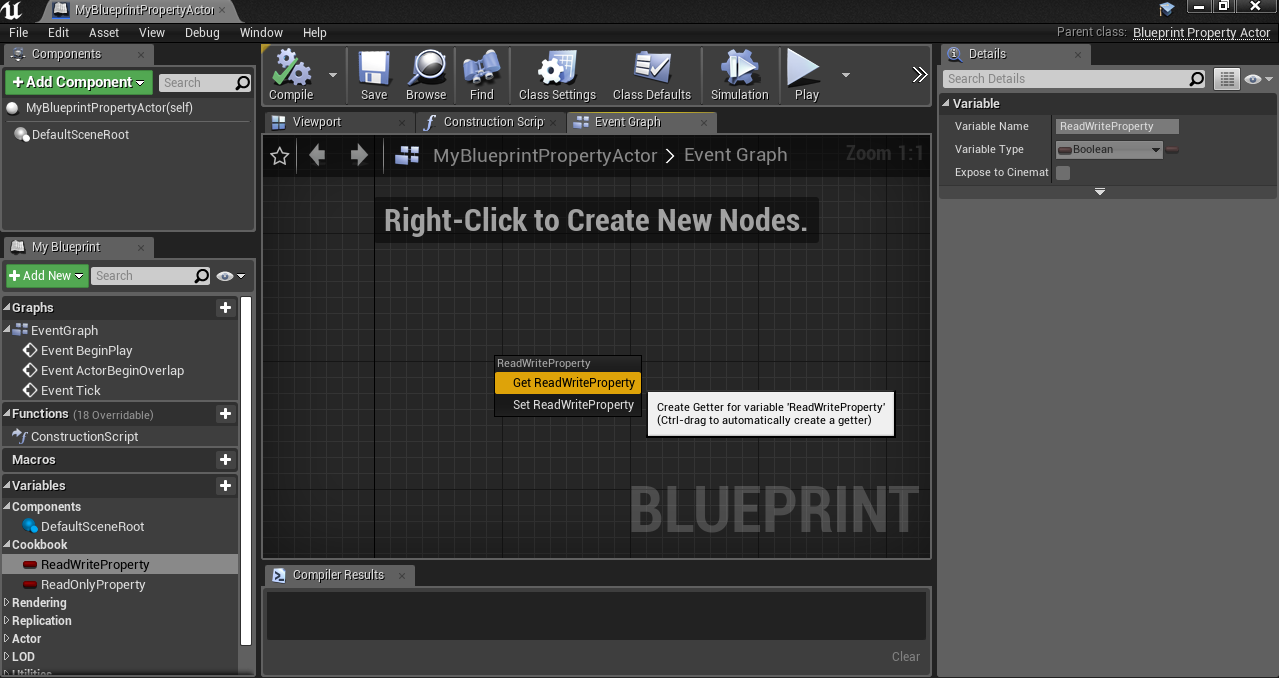Open Compile options dropdown arrow
Image resolution: width=1279 pixels, height=678 pixels.
pos(332,75)
